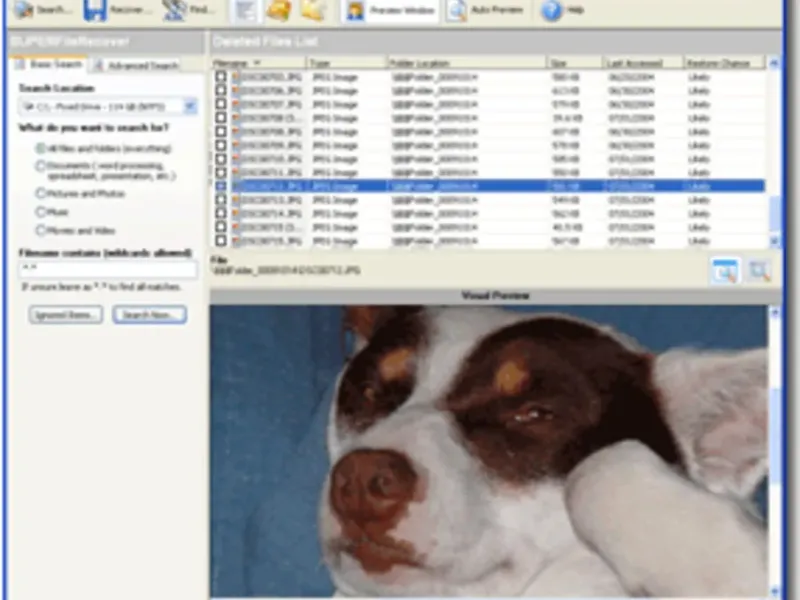The image size is (800, 600).
Task: Click the file list scrollbar up arrow
Action: click(x=774, y=63)
